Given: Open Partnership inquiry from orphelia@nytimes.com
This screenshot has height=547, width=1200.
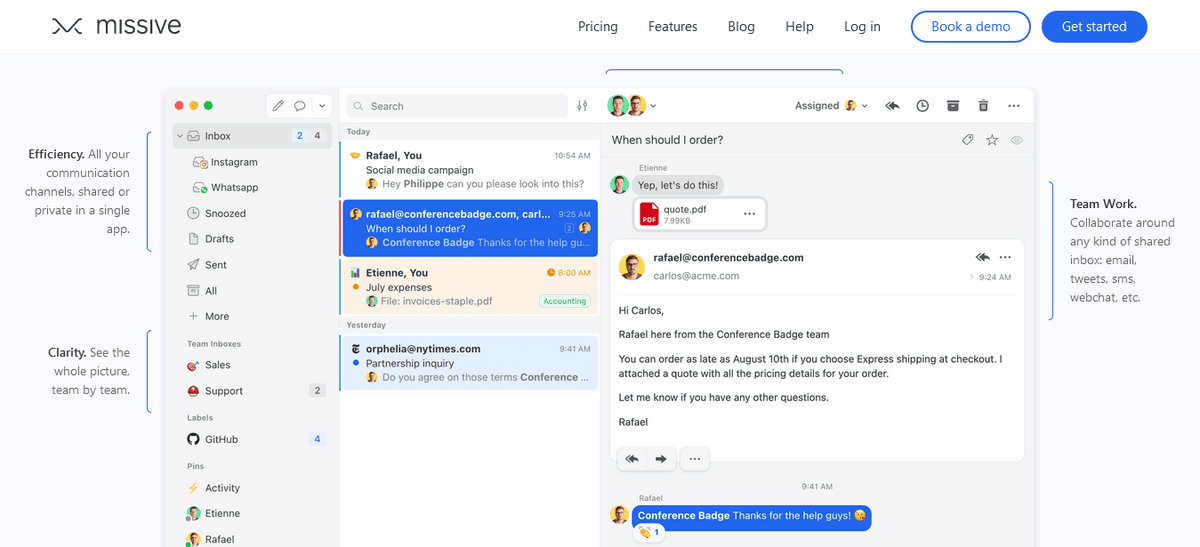Looking at the screenshot, I should pos(470,363).
